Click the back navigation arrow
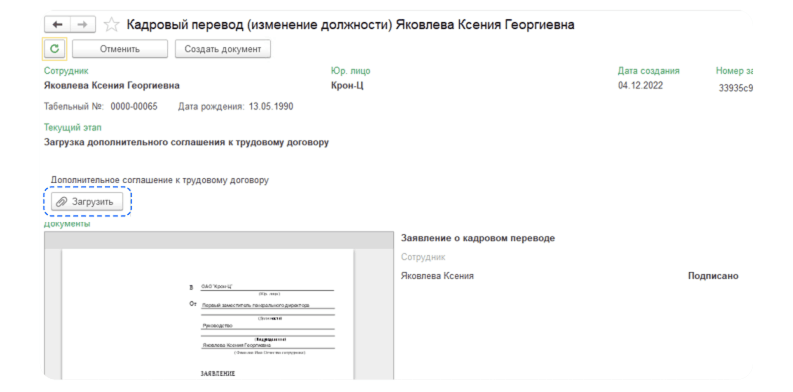This screenshot has height=392, width=793. (x=58, y=24)
